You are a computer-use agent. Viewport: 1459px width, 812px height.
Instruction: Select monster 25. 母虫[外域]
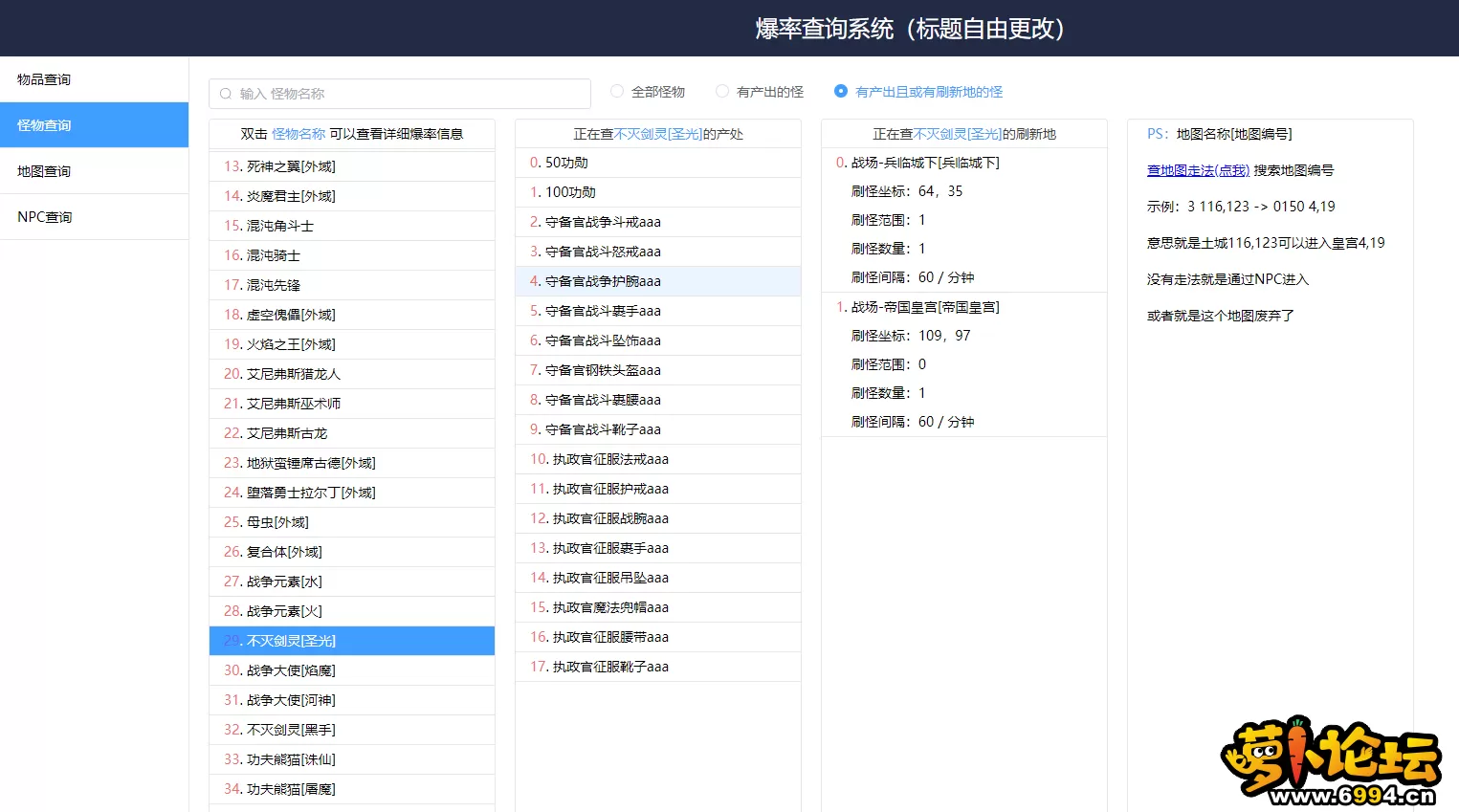(352, 522)
